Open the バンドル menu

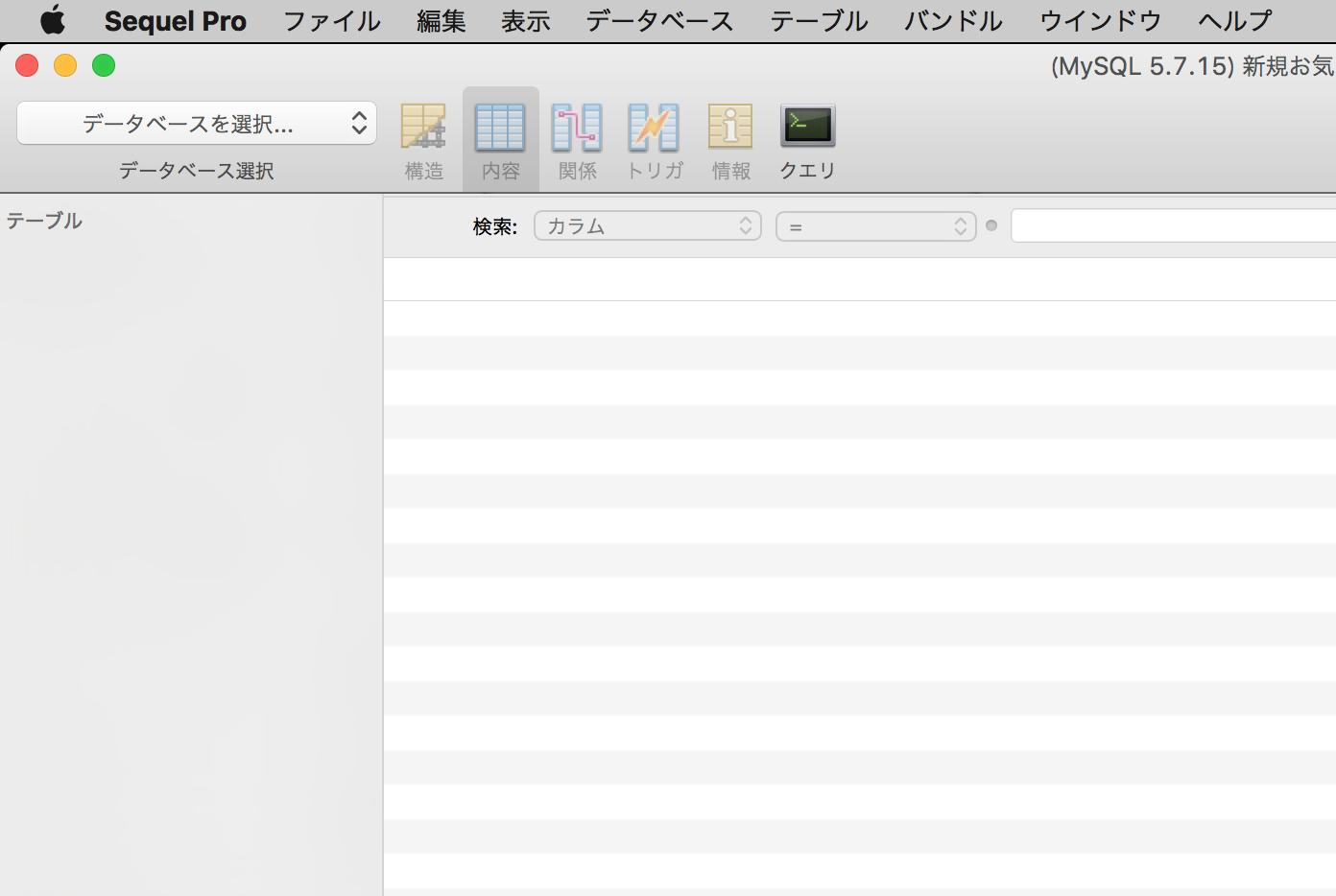pos(953,20)
